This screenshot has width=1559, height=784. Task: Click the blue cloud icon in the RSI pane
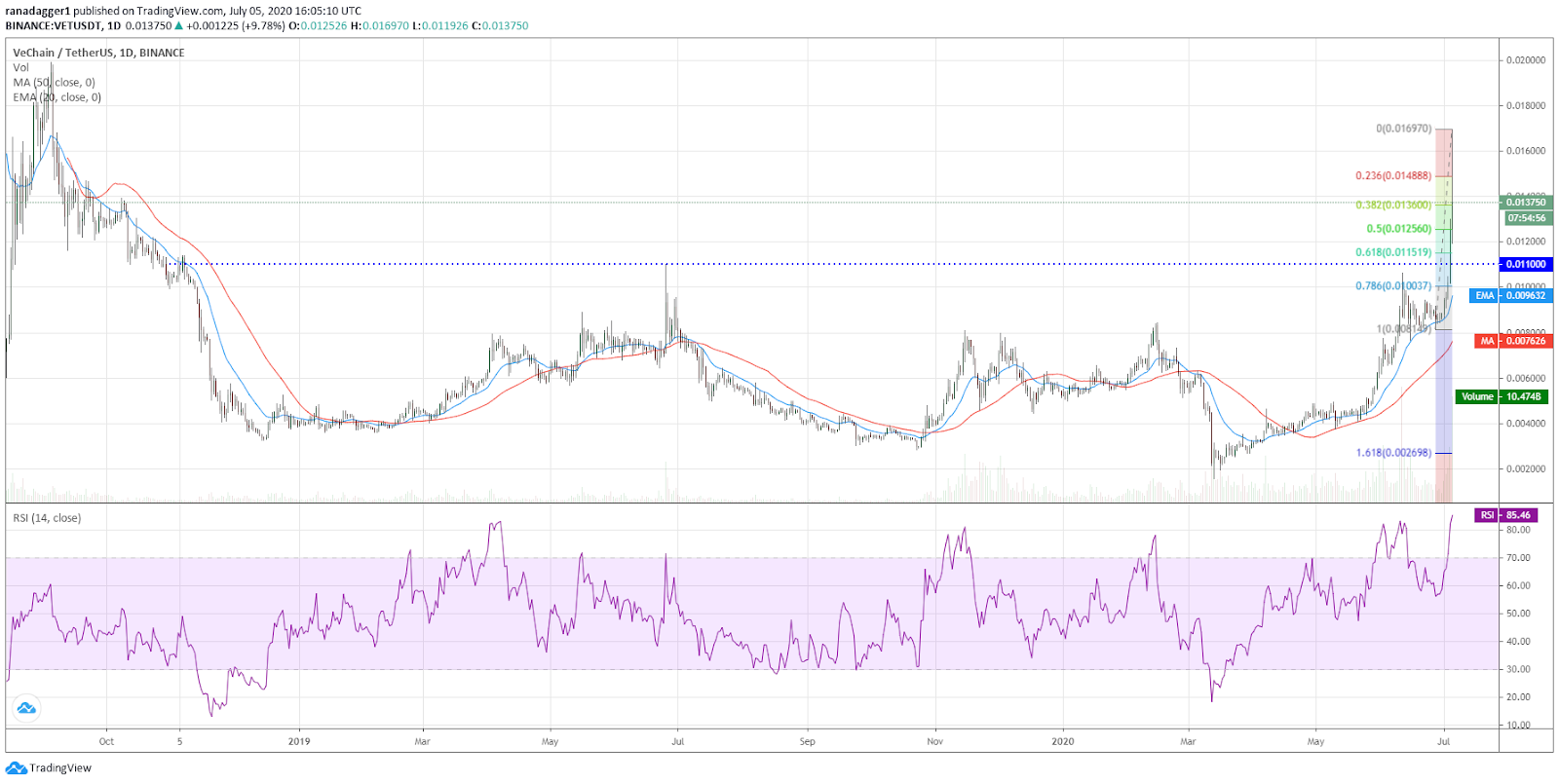click(x=26, y=708)
